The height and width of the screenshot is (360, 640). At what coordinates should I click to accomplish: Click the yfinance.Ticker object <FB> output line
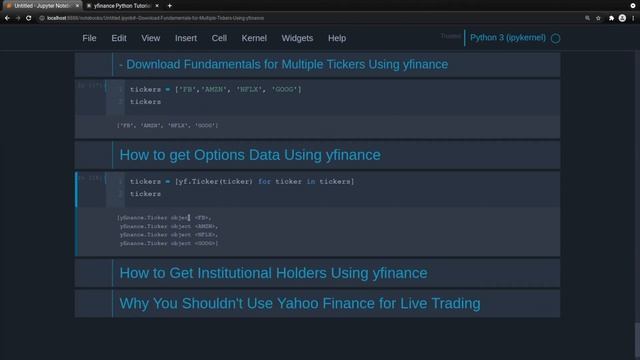pyautogui.click(x=164, y=218)
